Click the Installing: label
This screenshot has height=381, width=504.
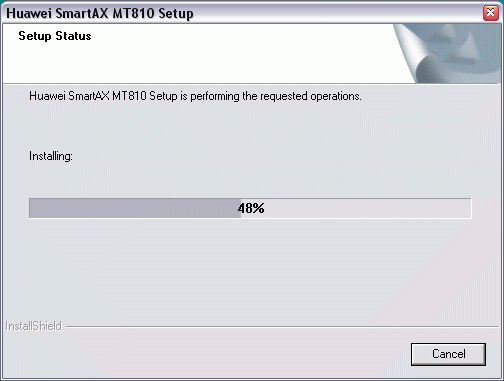51,156
